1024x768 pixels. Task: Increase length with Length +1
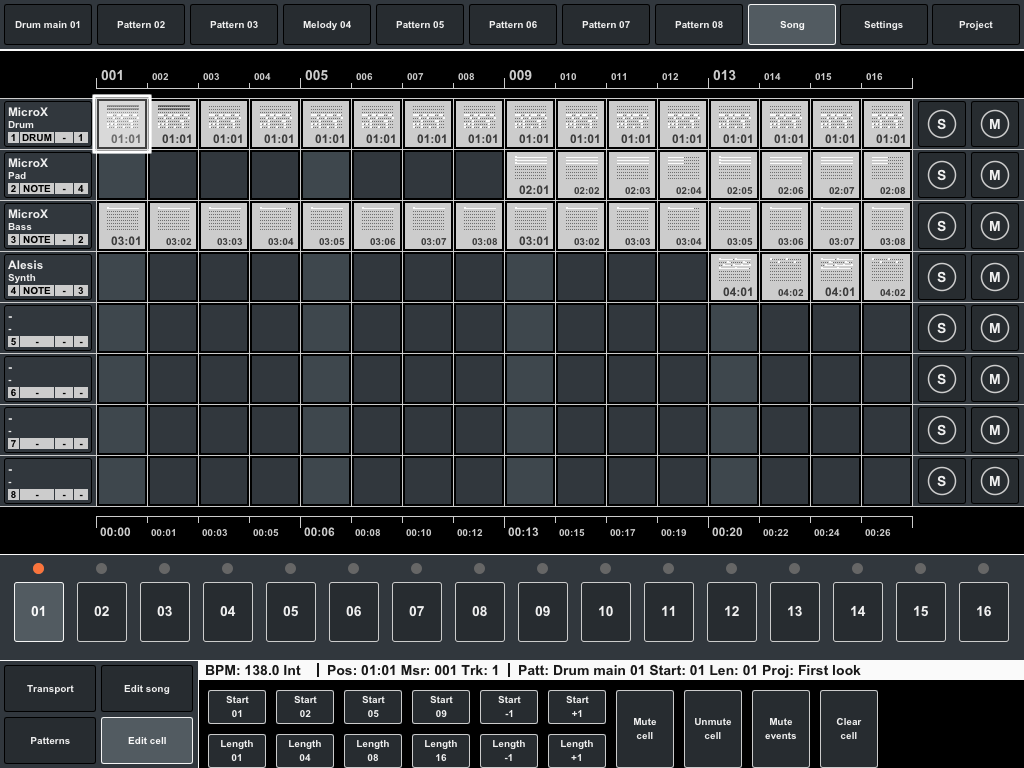tap(577, 750)
